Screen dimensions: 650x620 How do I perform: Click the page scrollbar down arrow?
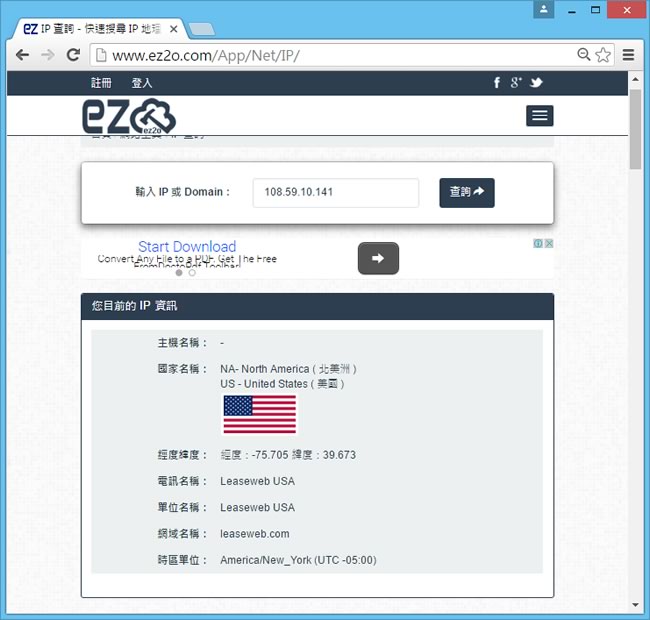pyautogui.click(x=635, y=605)
